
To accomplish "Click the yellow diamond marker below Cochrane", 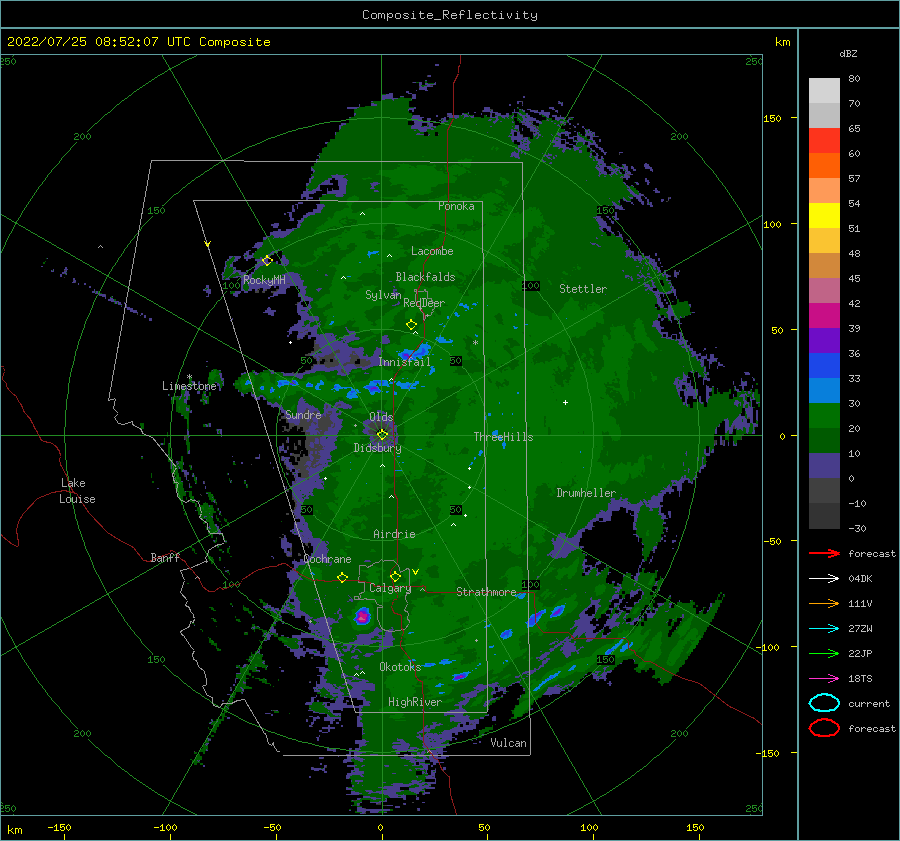I will pyautogui.click(x=342, y=578).
